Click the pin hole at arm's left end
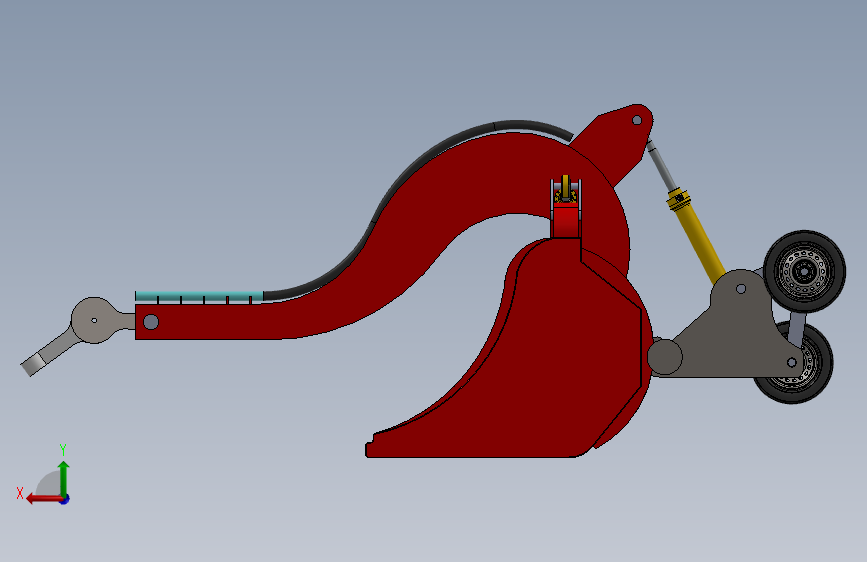 151,322
